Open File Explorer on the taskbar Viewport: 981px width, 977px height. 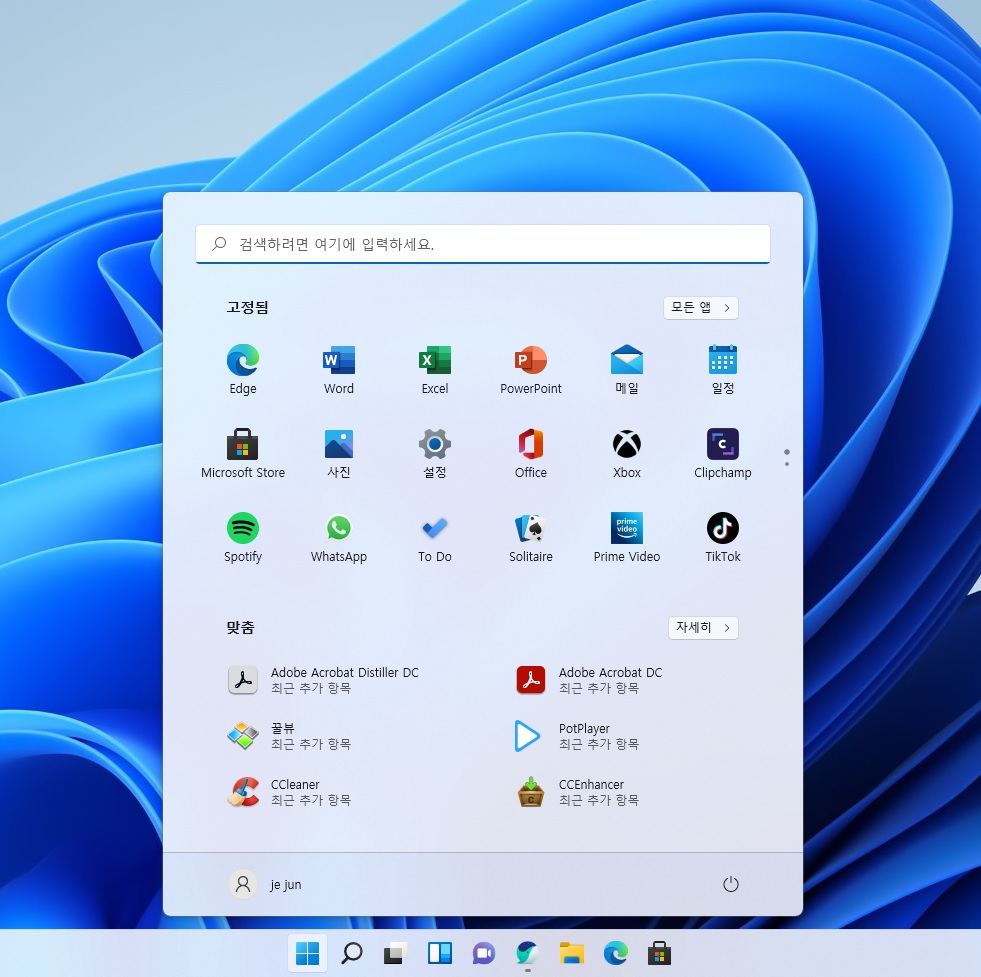pos(571,953)
